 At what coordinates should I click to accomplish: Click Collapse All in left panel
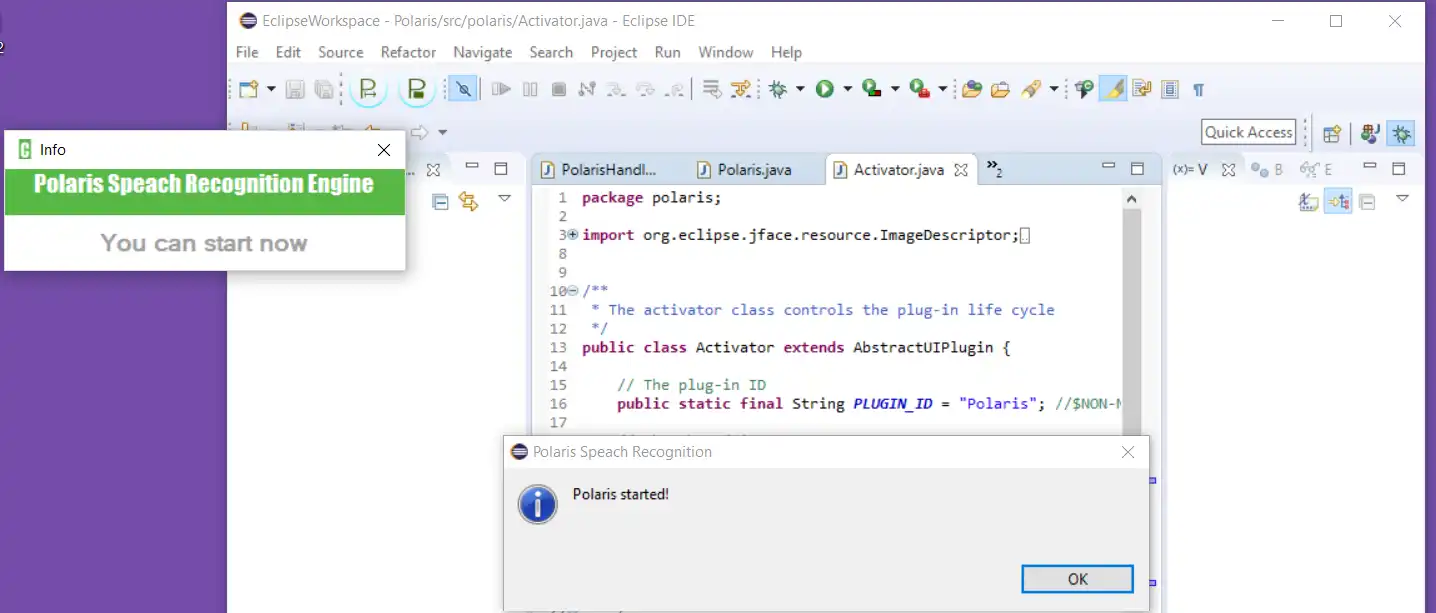[439, 201]
